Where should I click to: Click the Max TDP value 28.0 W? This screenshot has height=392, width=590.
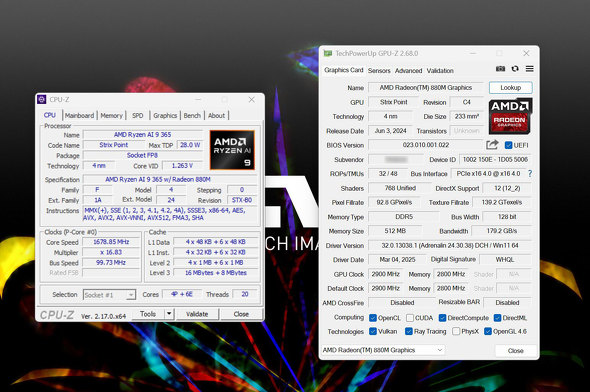click(190, 145)
